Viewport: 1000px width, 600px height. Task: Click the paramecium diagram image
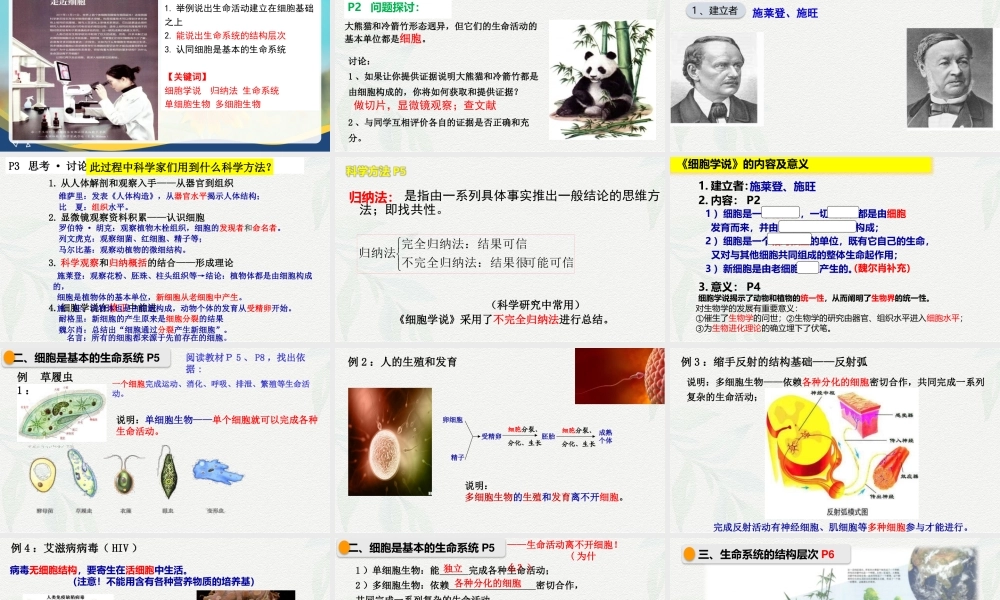[x=62, y=414]
